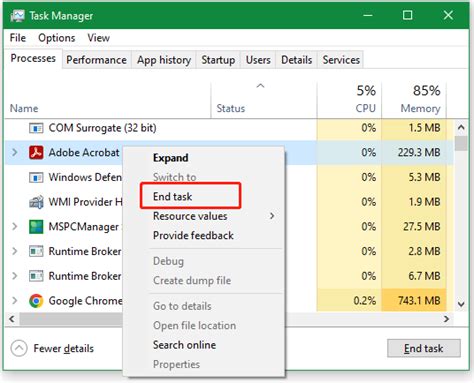Click the column sort-direction chevron above Status
474x383 pixels.
[260, 86]
